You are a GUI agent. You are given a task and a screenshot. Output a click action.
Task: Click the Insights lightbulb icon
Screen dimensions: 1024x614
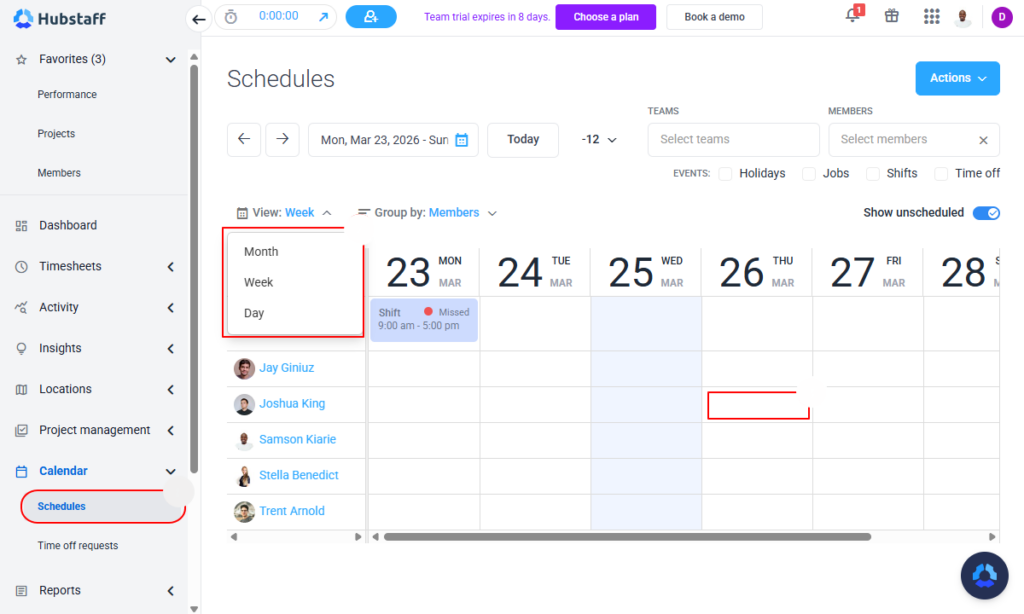point(22,349)
